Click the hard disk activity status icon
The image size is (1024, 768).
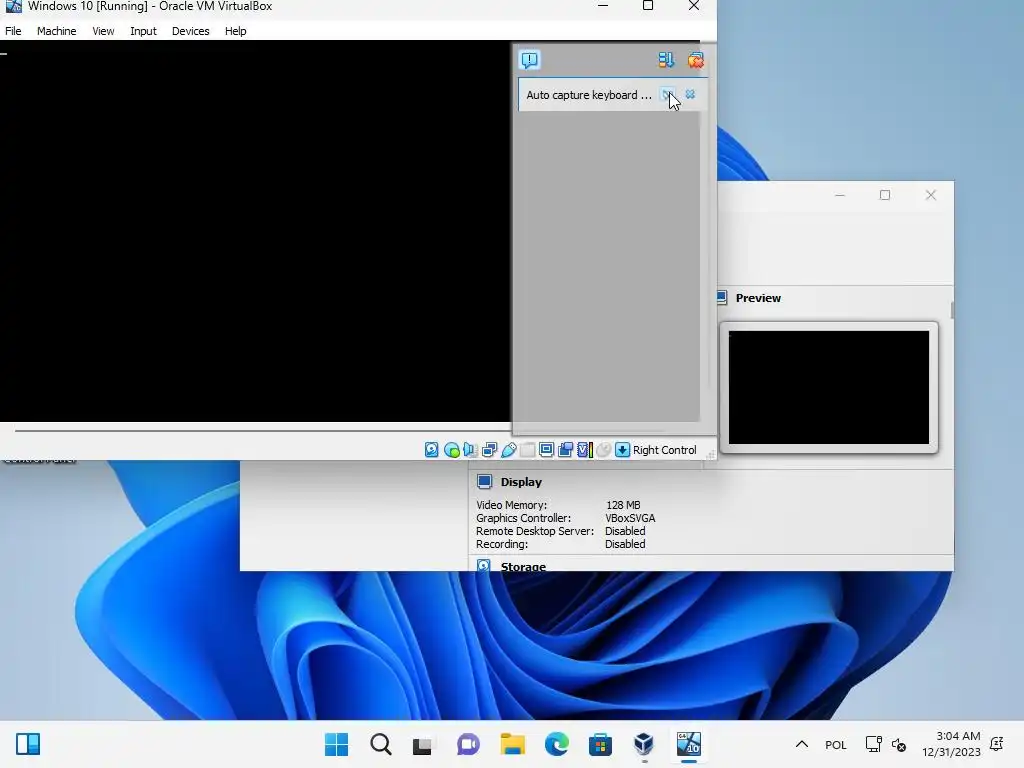pos(432,450)
